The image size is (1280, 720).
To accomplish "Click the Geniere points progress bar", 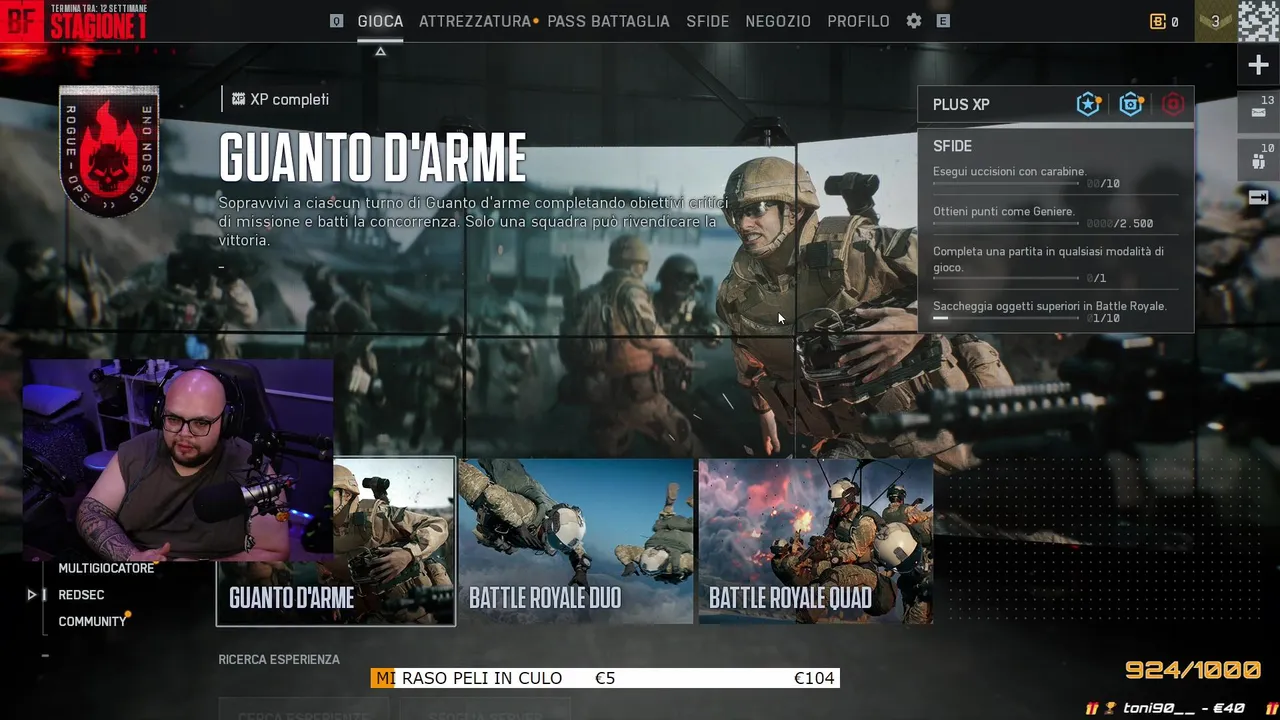I will coord(1006,224).
